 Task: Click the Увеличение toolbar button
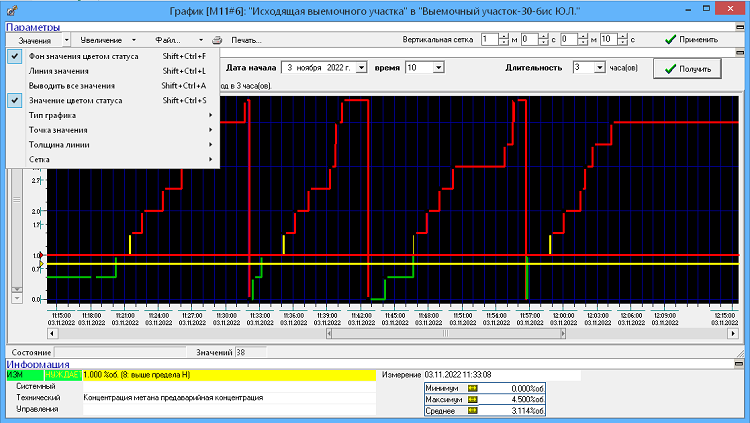click(x=101, y=40)
